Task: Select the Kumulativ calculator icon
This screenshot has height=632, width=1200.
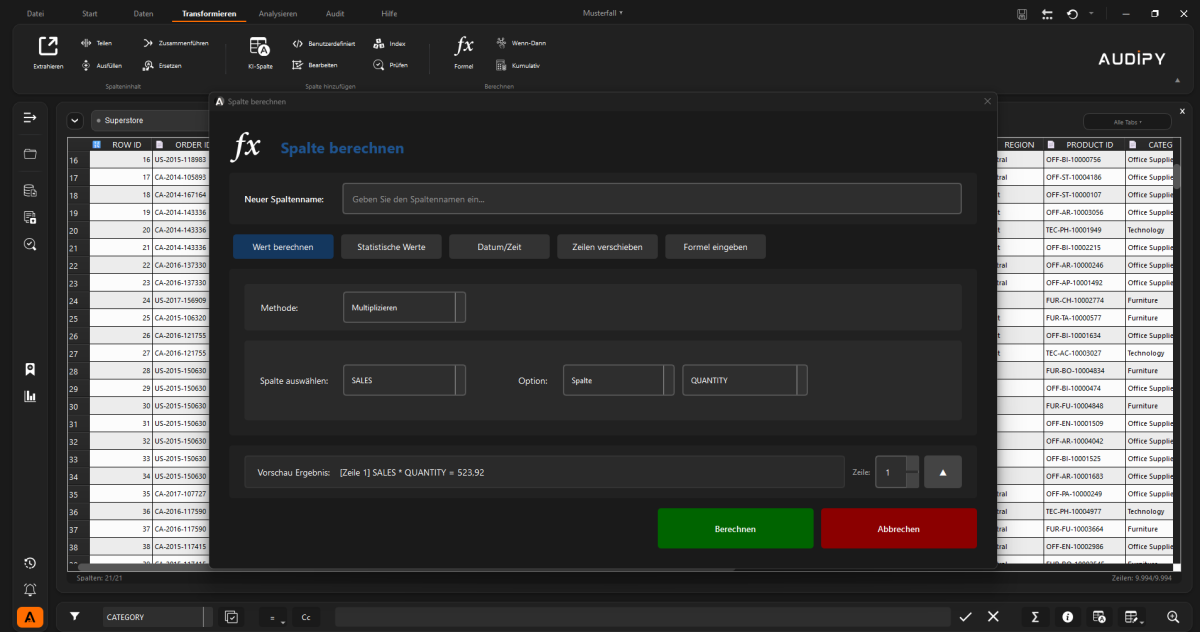Action: pyautogui.click(x=502, y=65)
